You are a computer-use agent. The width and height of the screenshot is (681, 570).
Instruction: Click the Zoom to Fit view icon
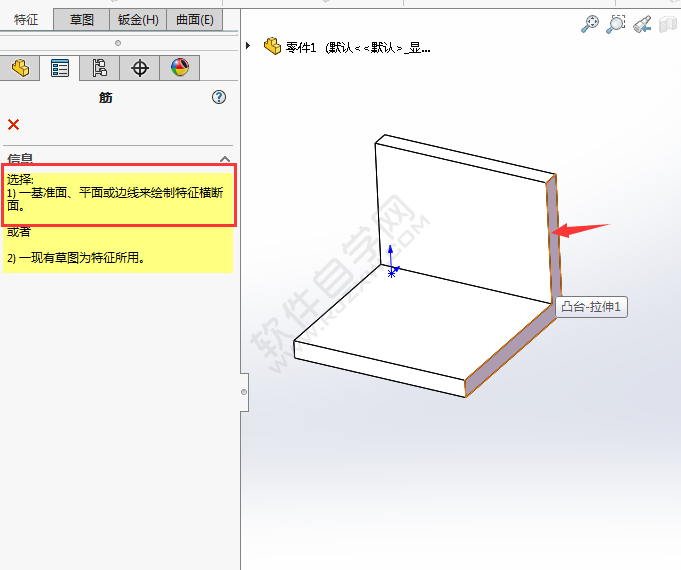pos(590,24)
